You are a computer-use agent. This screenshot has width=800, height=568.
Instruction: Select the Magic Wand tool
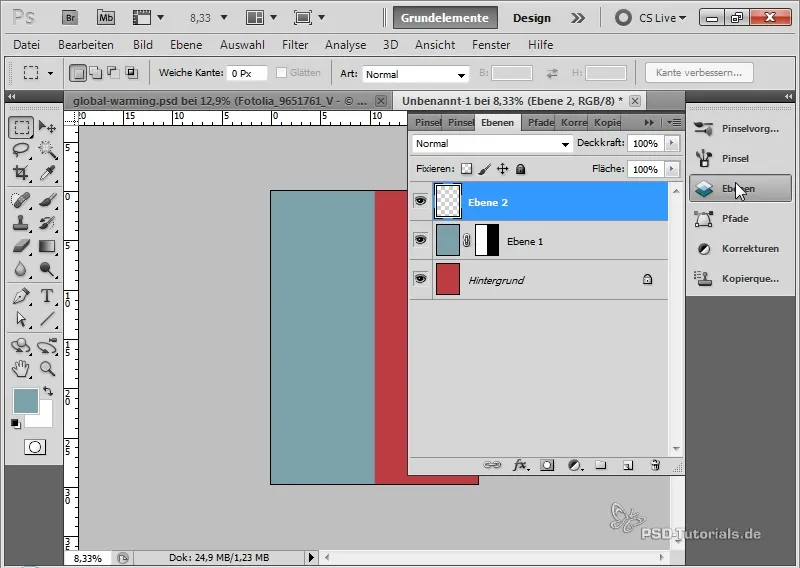click(x=47, y=150)
